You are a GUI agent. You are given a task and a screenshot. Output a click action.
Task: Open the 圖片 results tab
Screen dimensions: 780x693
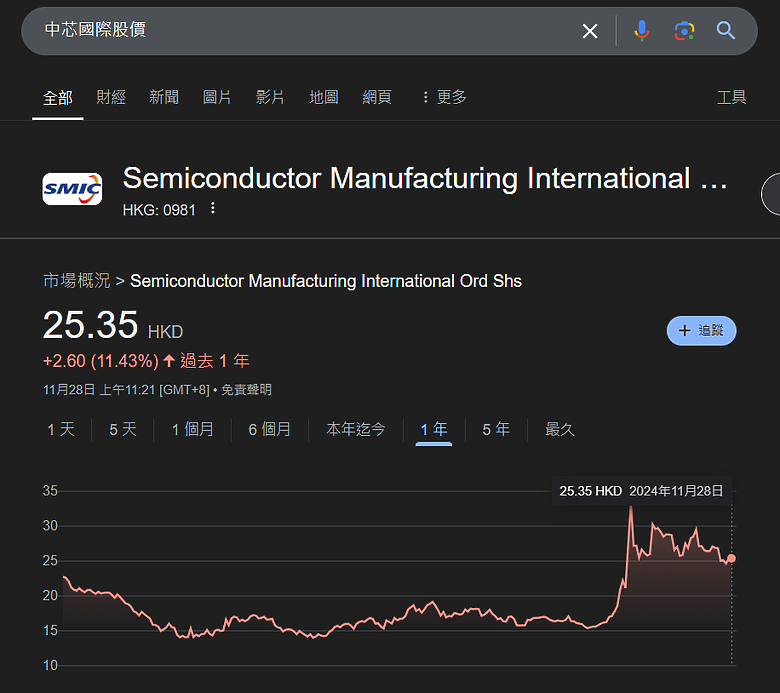pos(217,97)
